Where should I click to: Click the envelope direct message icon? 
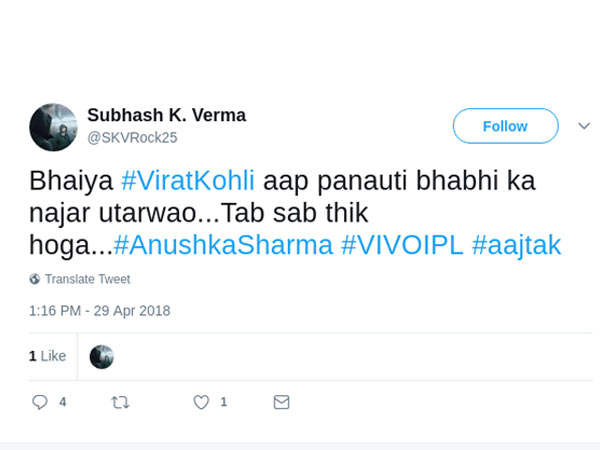[x=282, y=402]
